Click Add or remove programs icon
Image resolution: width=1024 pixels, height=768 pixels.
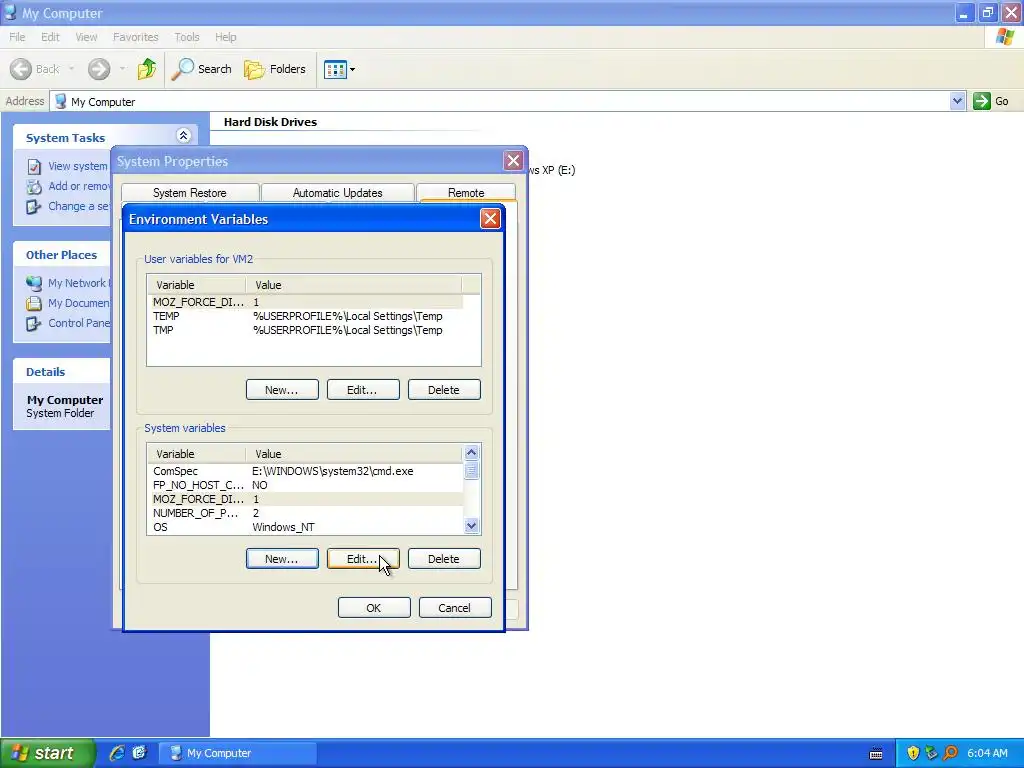pos(34,187)
